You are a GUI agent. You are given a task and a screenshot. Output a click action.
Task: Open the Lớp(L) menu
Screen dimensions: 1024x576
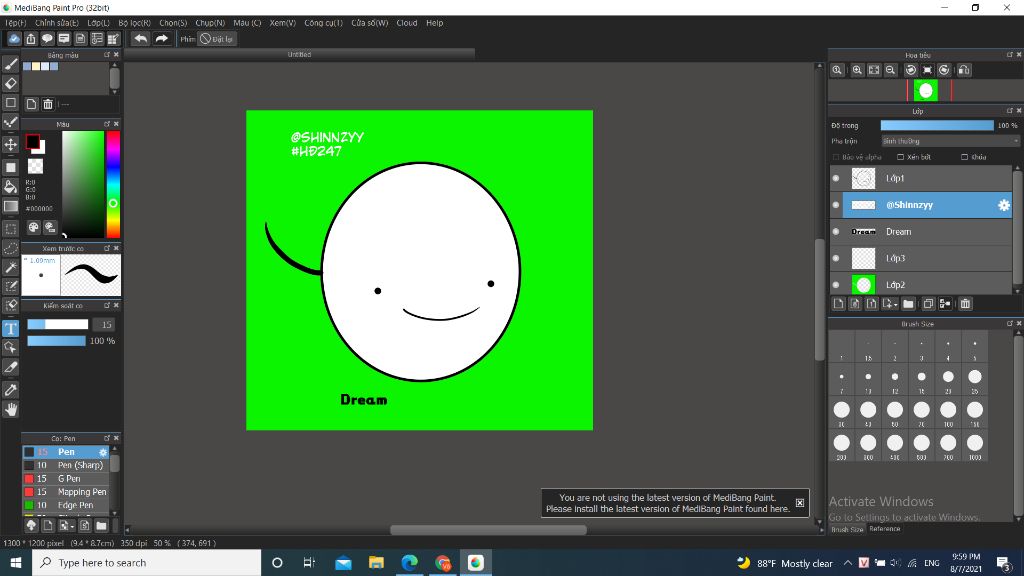99,23
